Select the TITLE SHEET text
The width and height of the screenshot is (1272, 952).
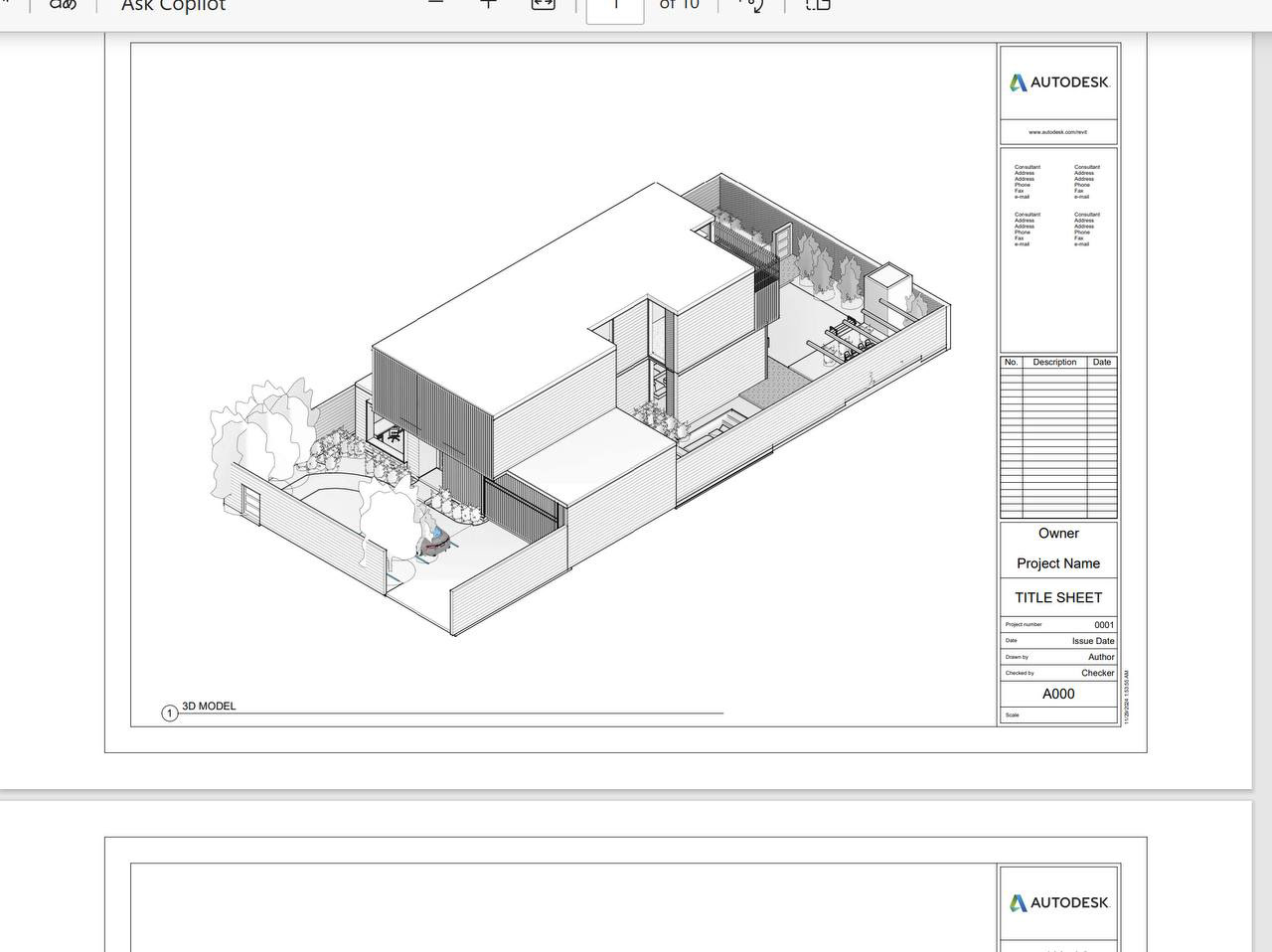point(1058,597)
